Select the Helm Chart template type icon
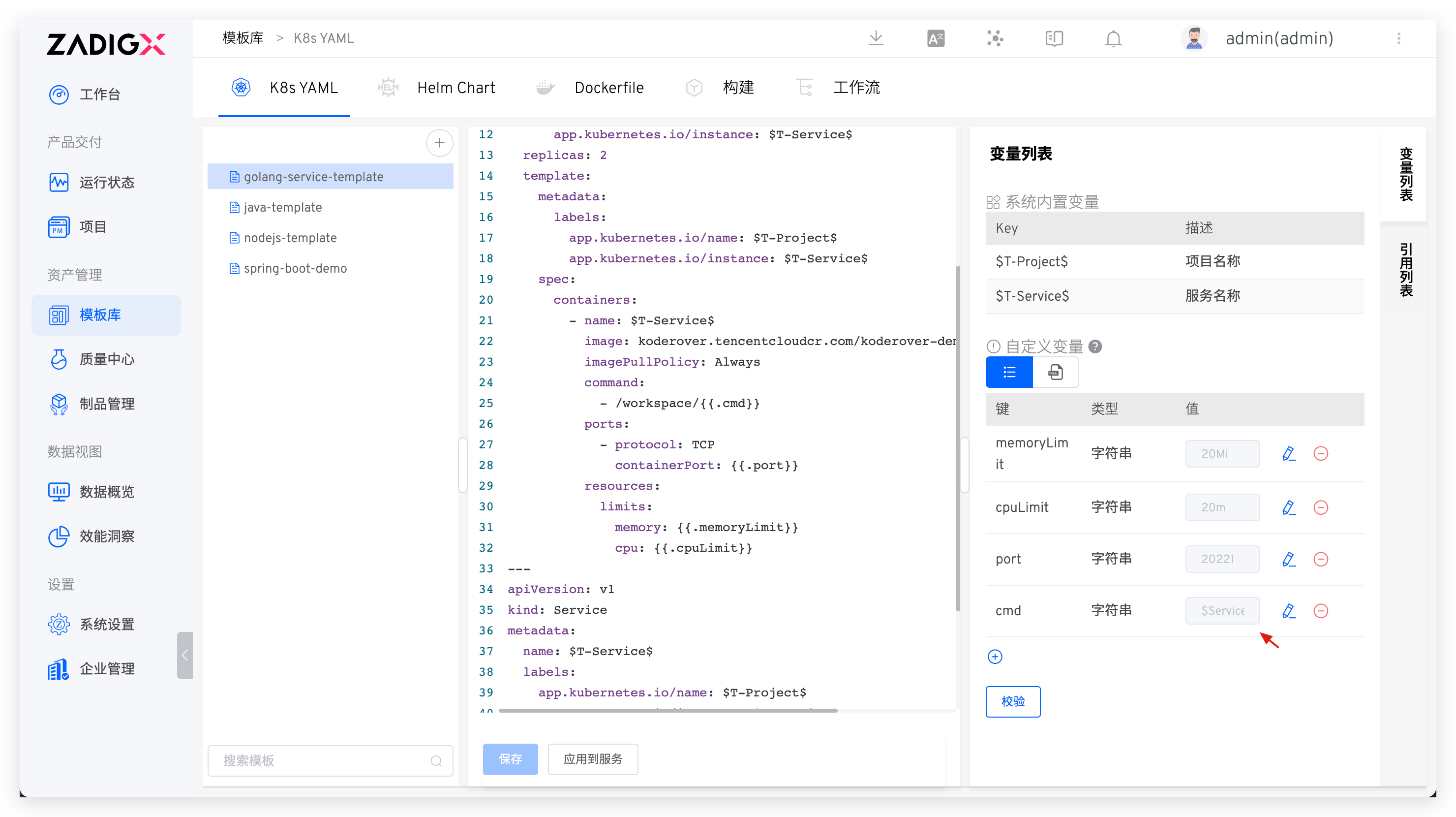The image size is (1456, 817). point(388,87)
